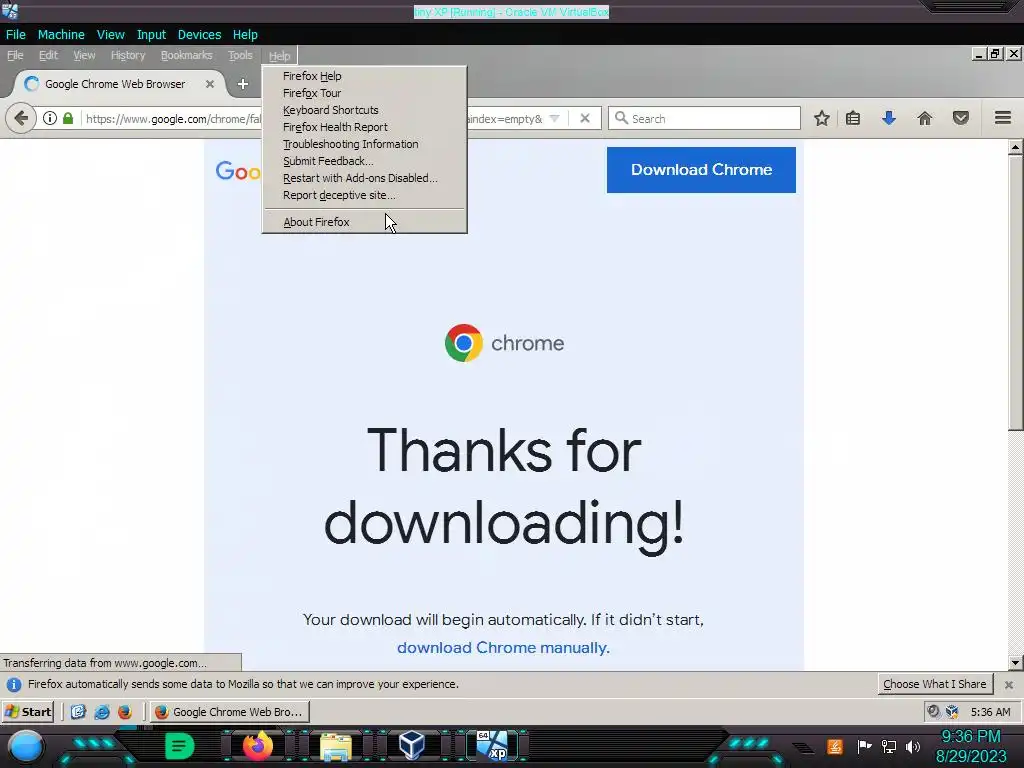This screenshot has height=768, width=1024.
Task: Click the host clock showing 9:36 PM
Action: coord(970,737)
